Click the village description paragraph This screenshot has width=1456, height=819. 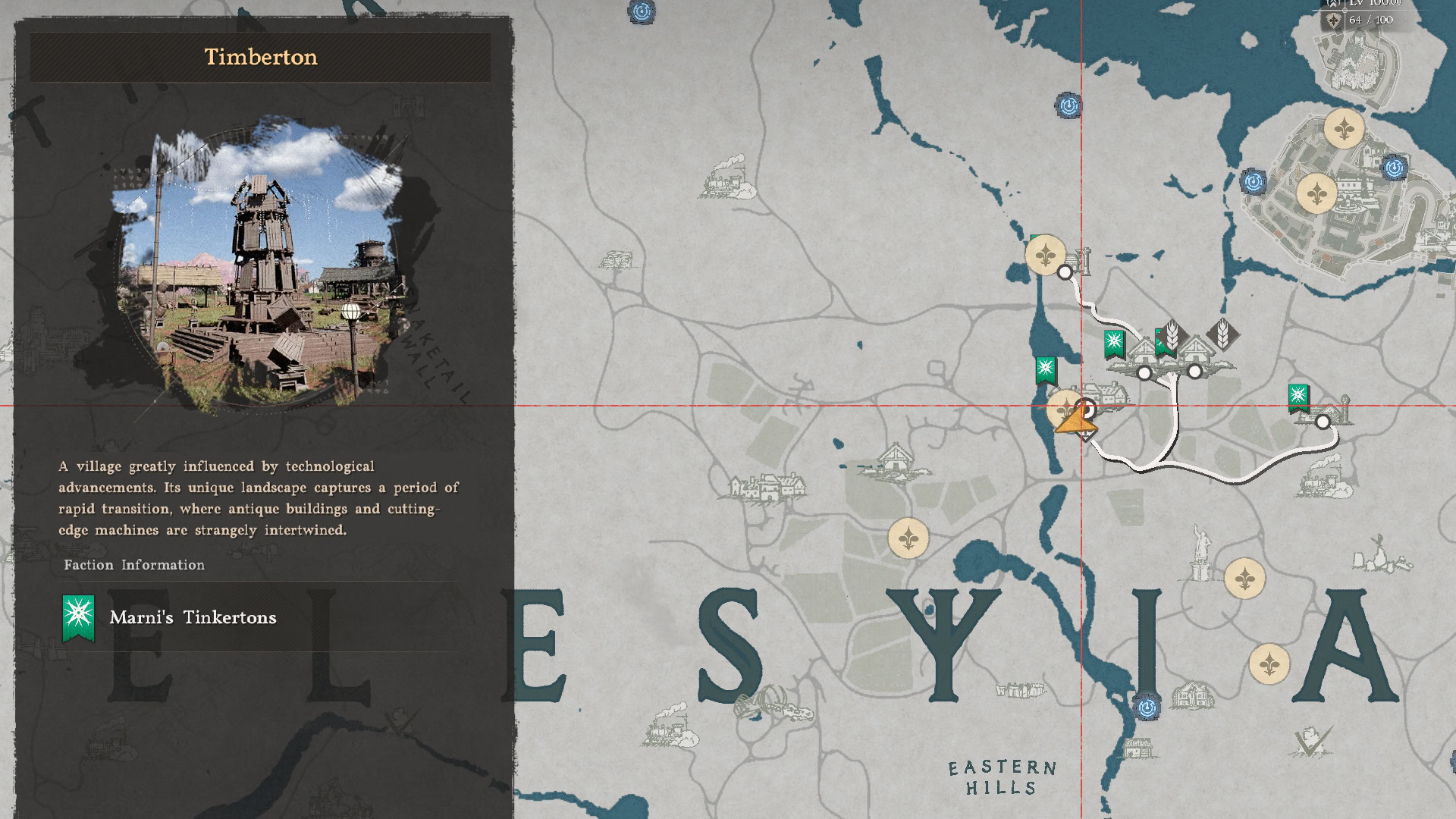259,498
